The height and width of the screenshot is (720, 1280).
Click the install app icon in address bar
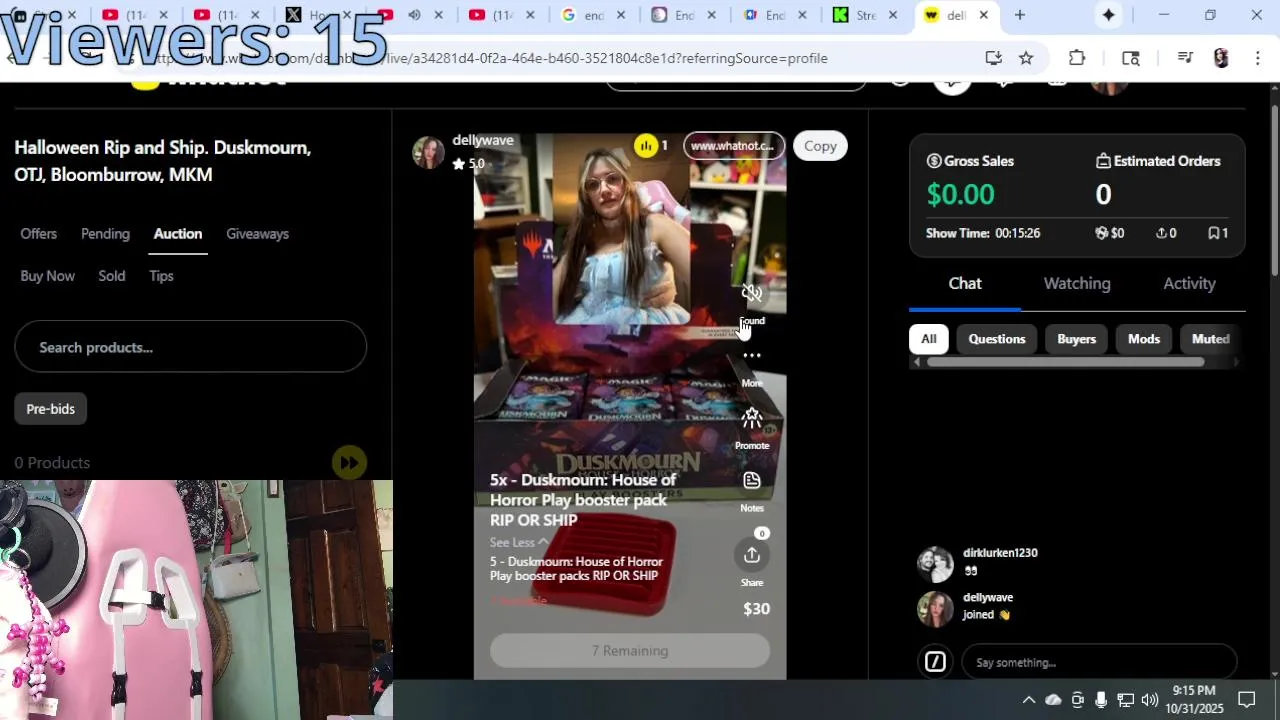click(993, 58)
